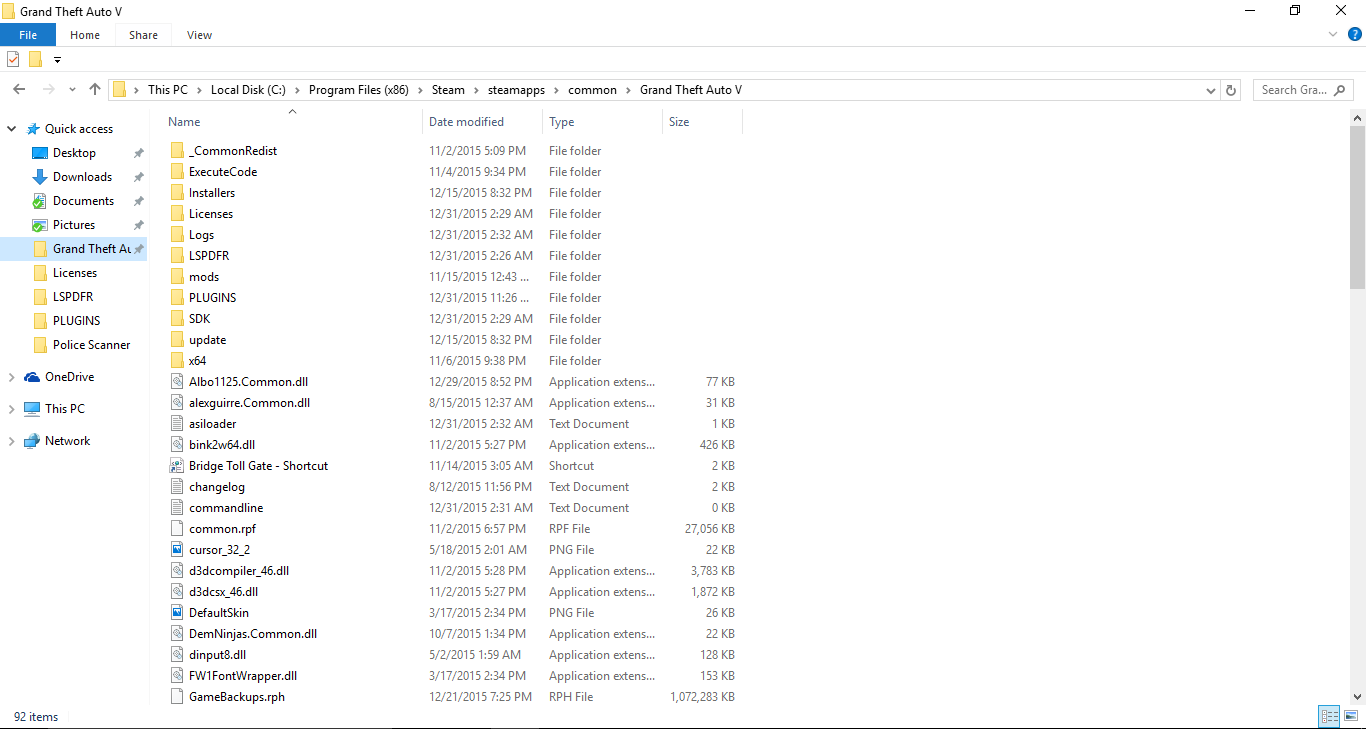Select the changelog text file name

click(x=217, y=487)
